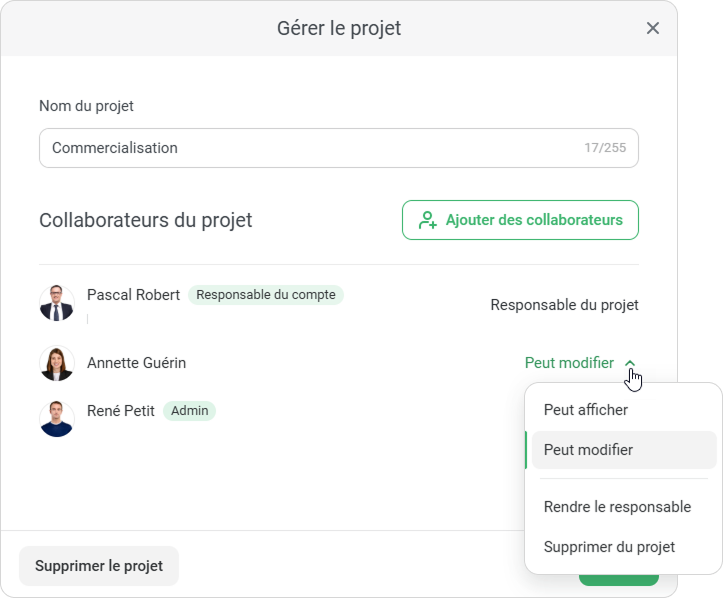Open Annette Guérin's Peut modifier permission dropdown
Screen dimensions: 723x598
(570, 363)
